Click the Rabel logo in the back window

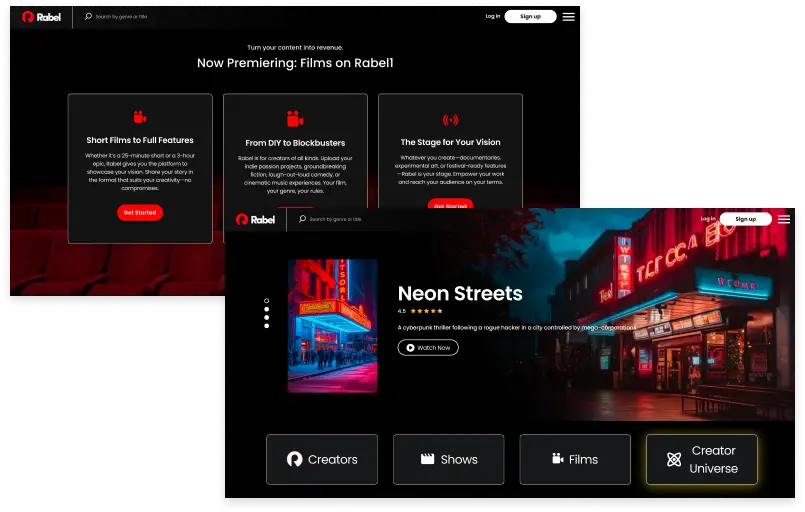click(41, 17)
